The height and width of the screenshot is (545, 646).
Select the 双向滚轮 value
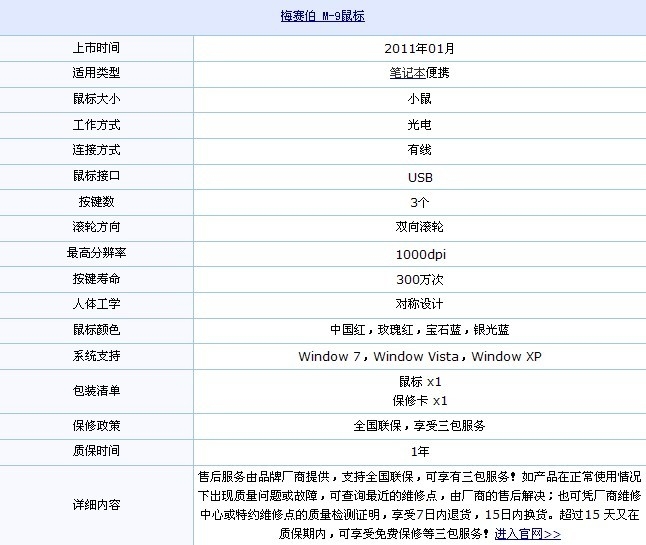pyautogui.click(x=419, y=227)
